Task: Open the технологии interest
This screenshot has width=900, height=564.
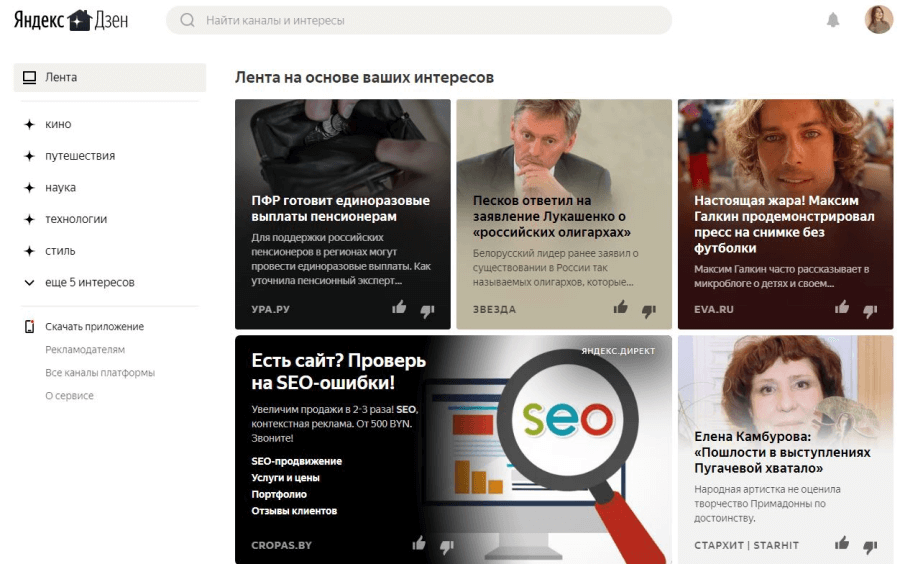Action: point(76,219)
